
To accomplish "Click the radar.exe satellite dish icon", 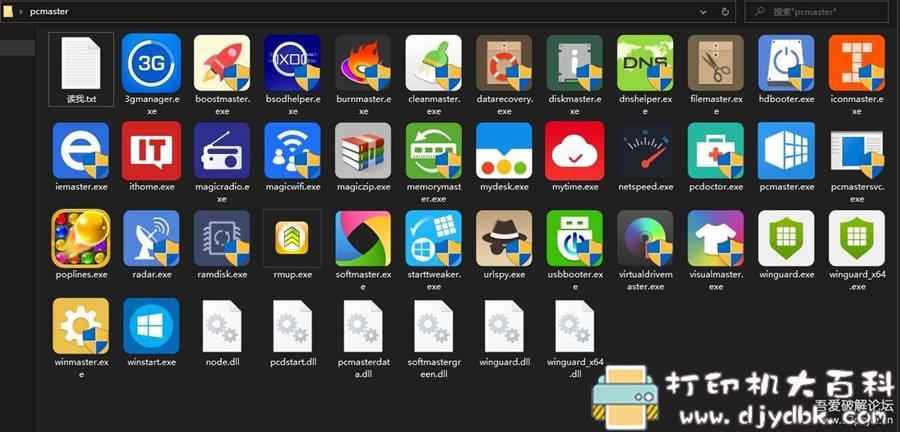I will pos(152,238).
